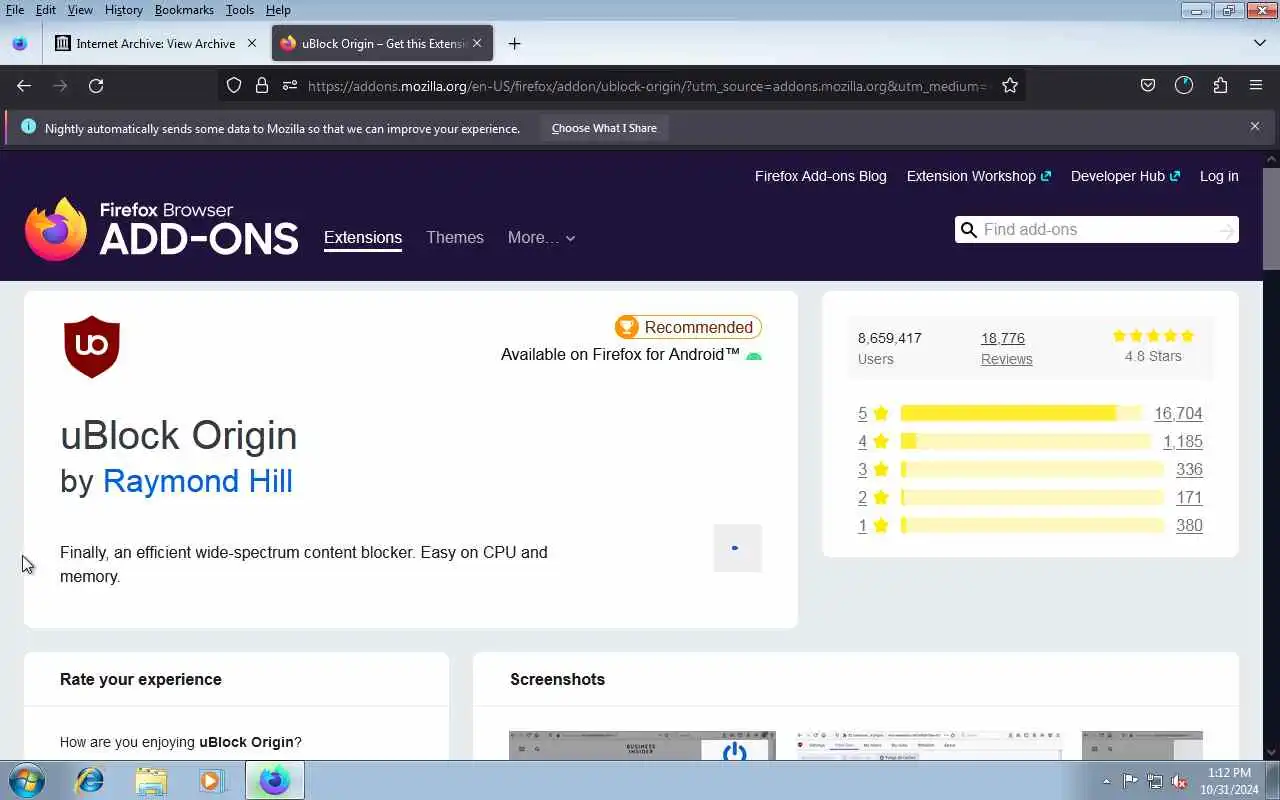
Task: Go back to the previous page
Action: click(x=24, y=86)
